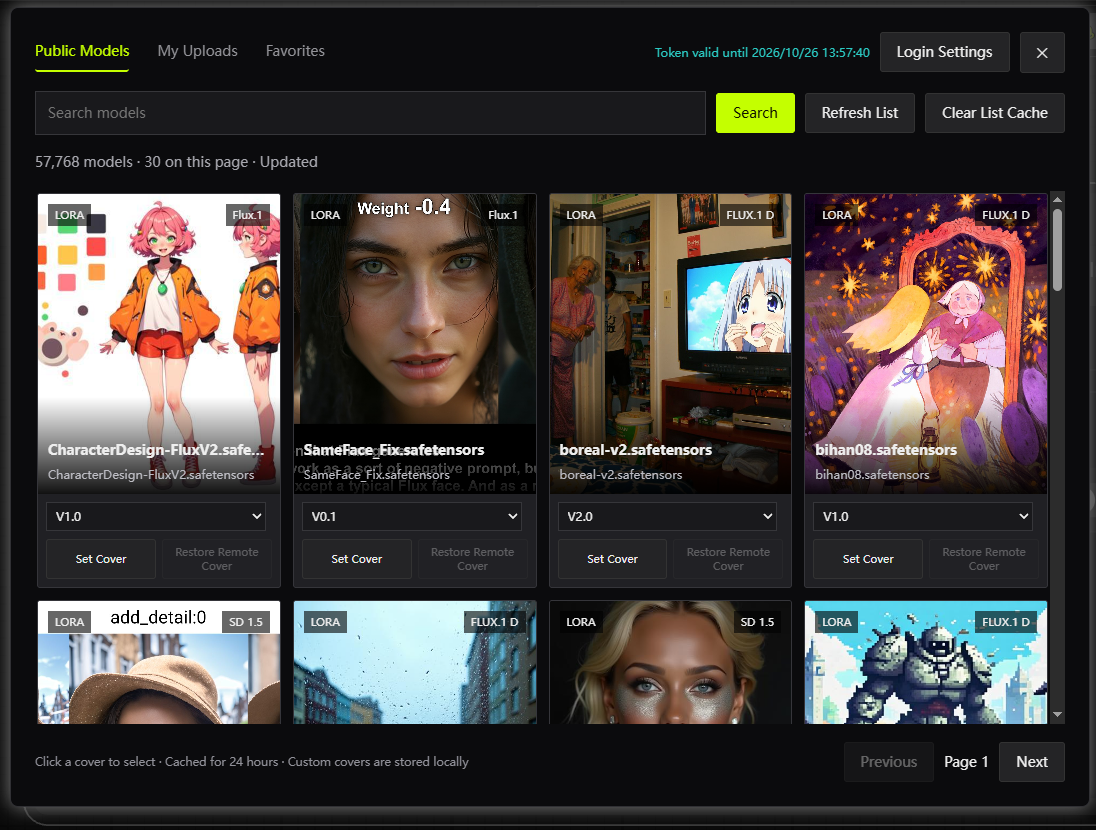The image size is (1096, 830).
Task: Click the FLUX.1 D badge on boreal-v2 card
Action: click(750, 215)
